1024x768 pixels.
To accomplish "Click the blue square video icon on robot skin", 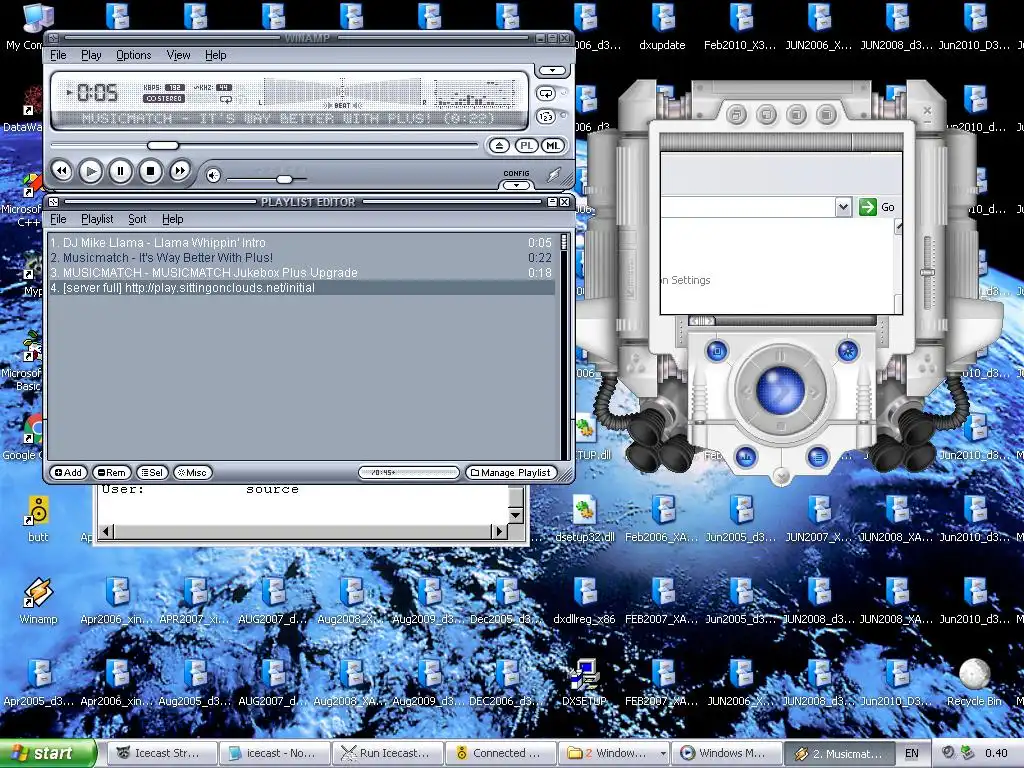I will click(716, 351).
